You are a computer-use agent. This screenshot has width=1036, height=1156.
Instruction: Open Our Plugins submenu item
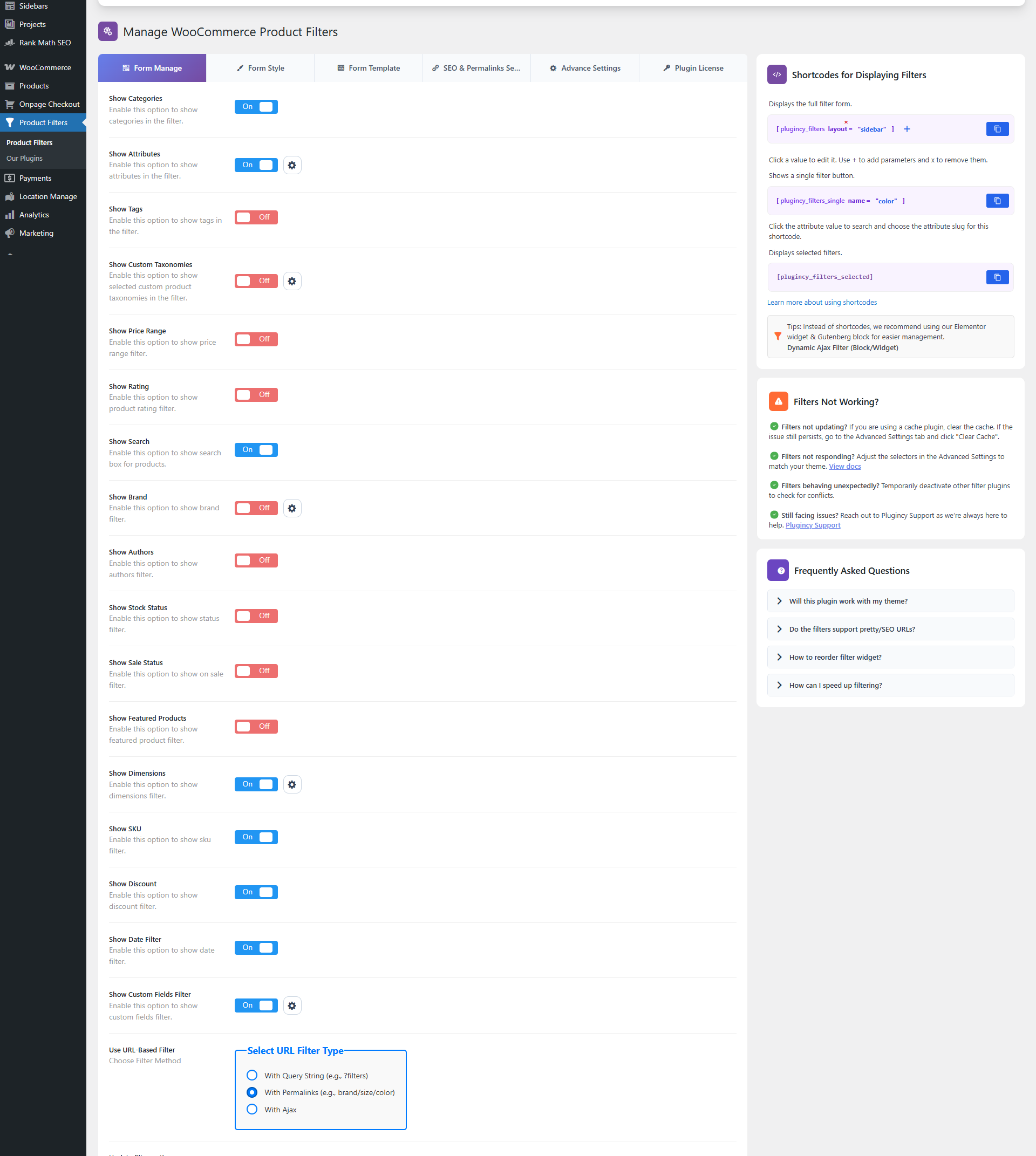[24, 158]
